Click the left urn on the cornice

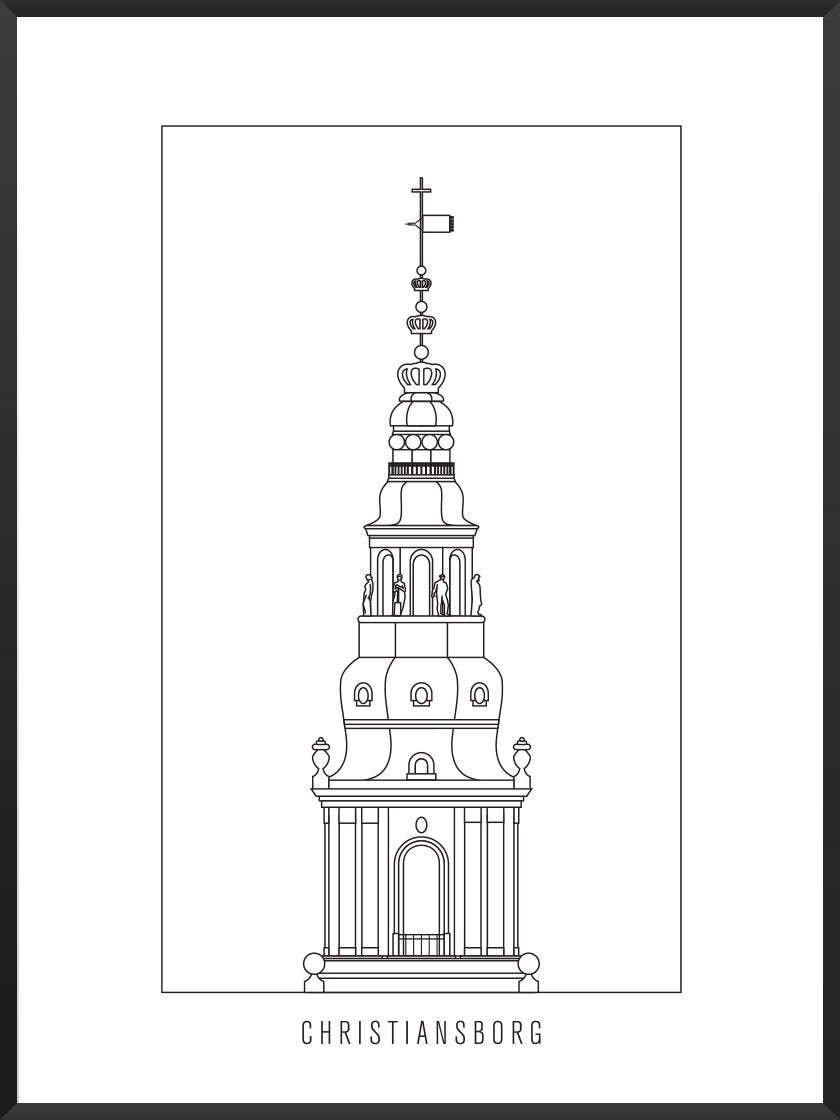321,762
